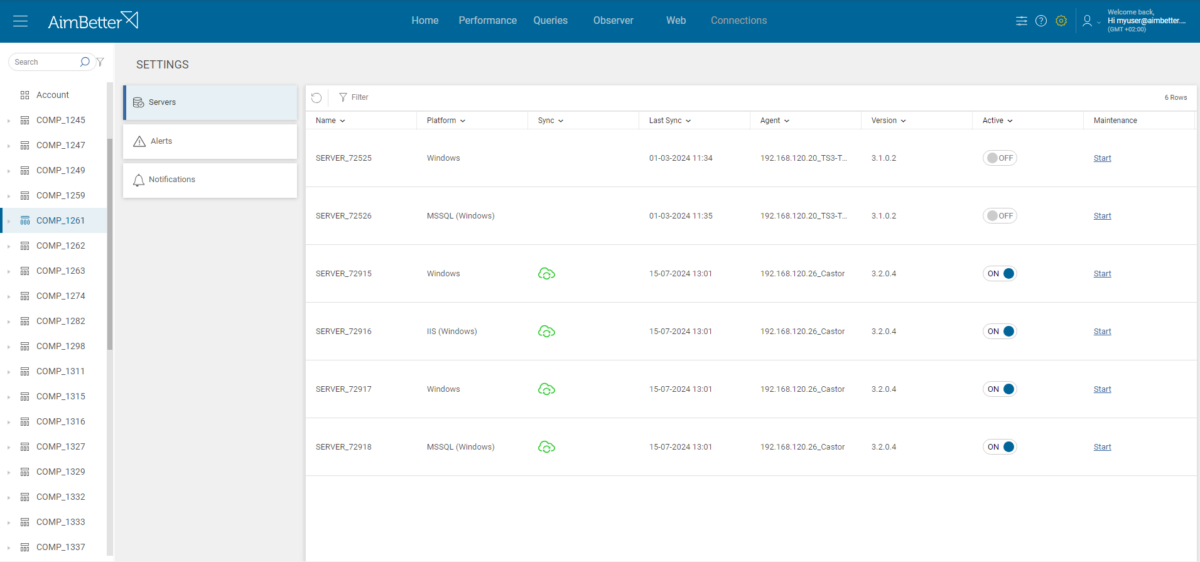Screen dimensions: 1200x562
Task: Start maintenance for SERVER_72526
Action: pyautogui.click(x=1102, y=216)
